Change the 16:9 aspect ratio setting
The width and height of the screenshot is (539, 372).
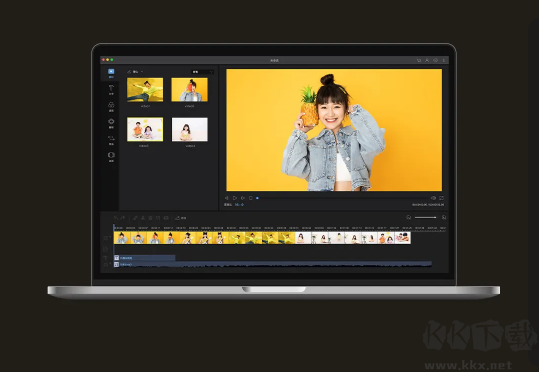pyautogui.click(x=239, y=205)
